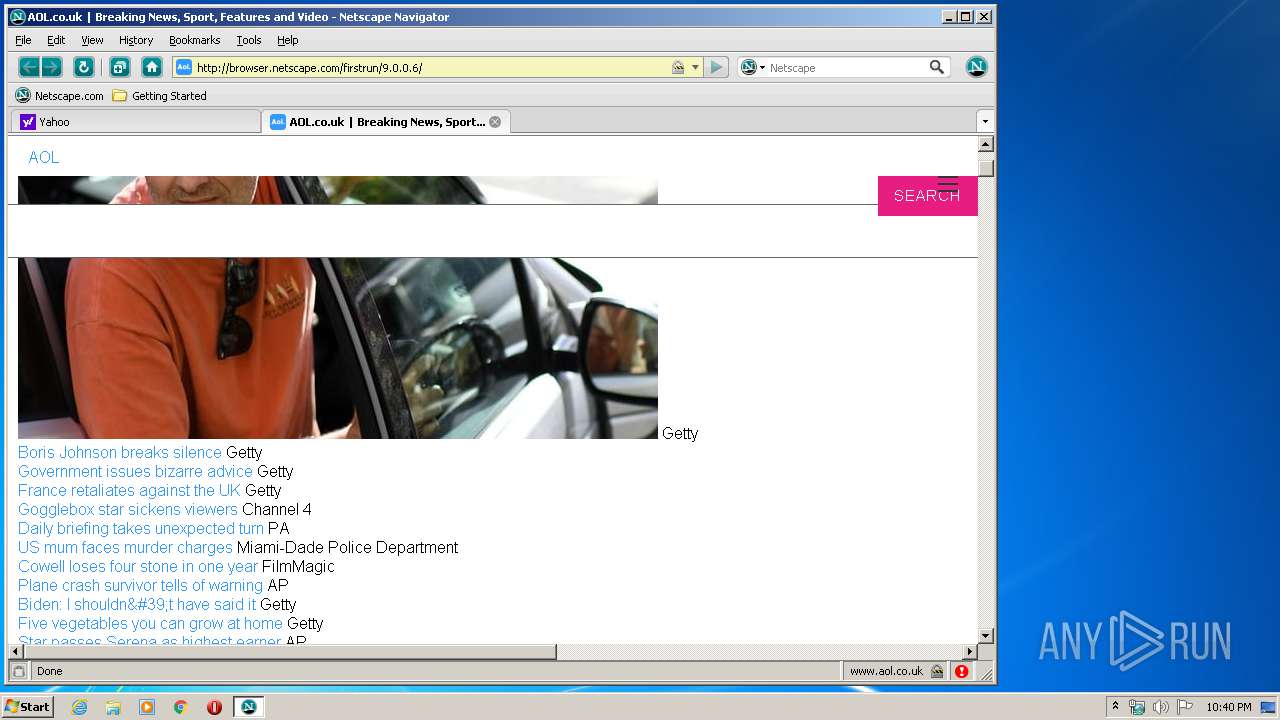Open 'Plane crash survivor tells of warning' link
This screenshot has width=1280, height=720.
pos(140,585)
